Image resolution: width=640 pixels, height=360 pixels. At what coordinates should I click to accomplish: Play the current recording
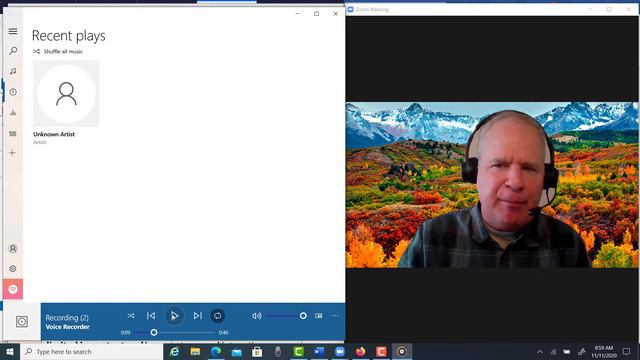[x=174, y=316]
